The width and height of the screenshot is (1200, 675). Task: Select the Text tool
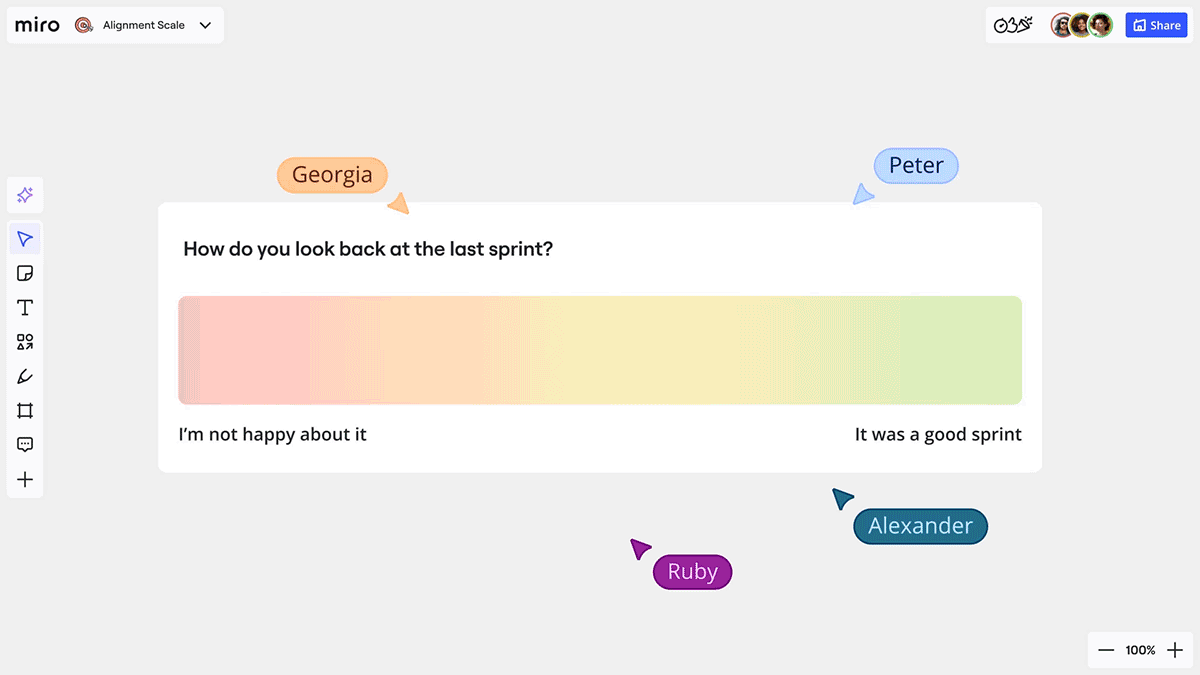coord(25,308)
